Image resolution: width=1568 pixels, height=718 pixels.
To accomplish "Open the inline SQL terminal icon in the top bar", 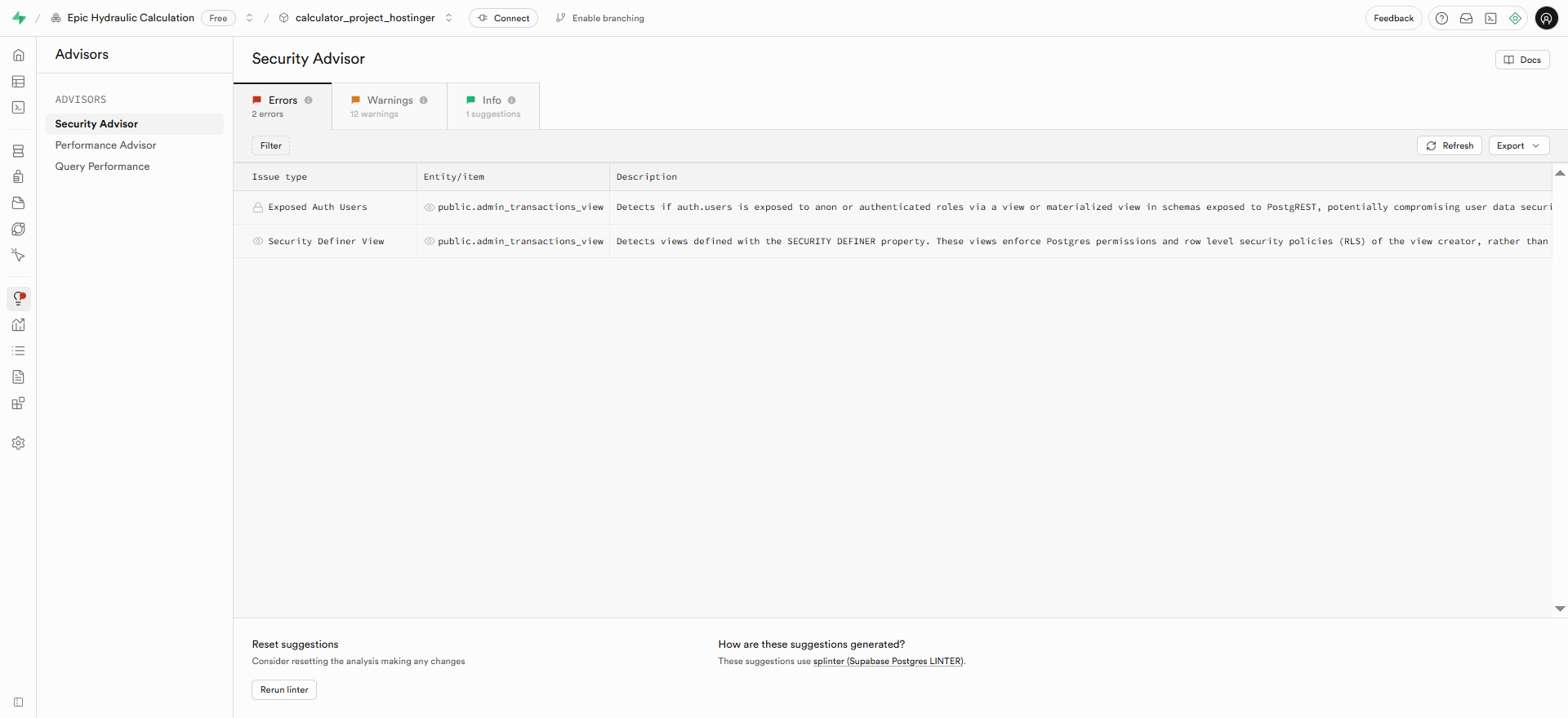I will [x=1491, y=18].
